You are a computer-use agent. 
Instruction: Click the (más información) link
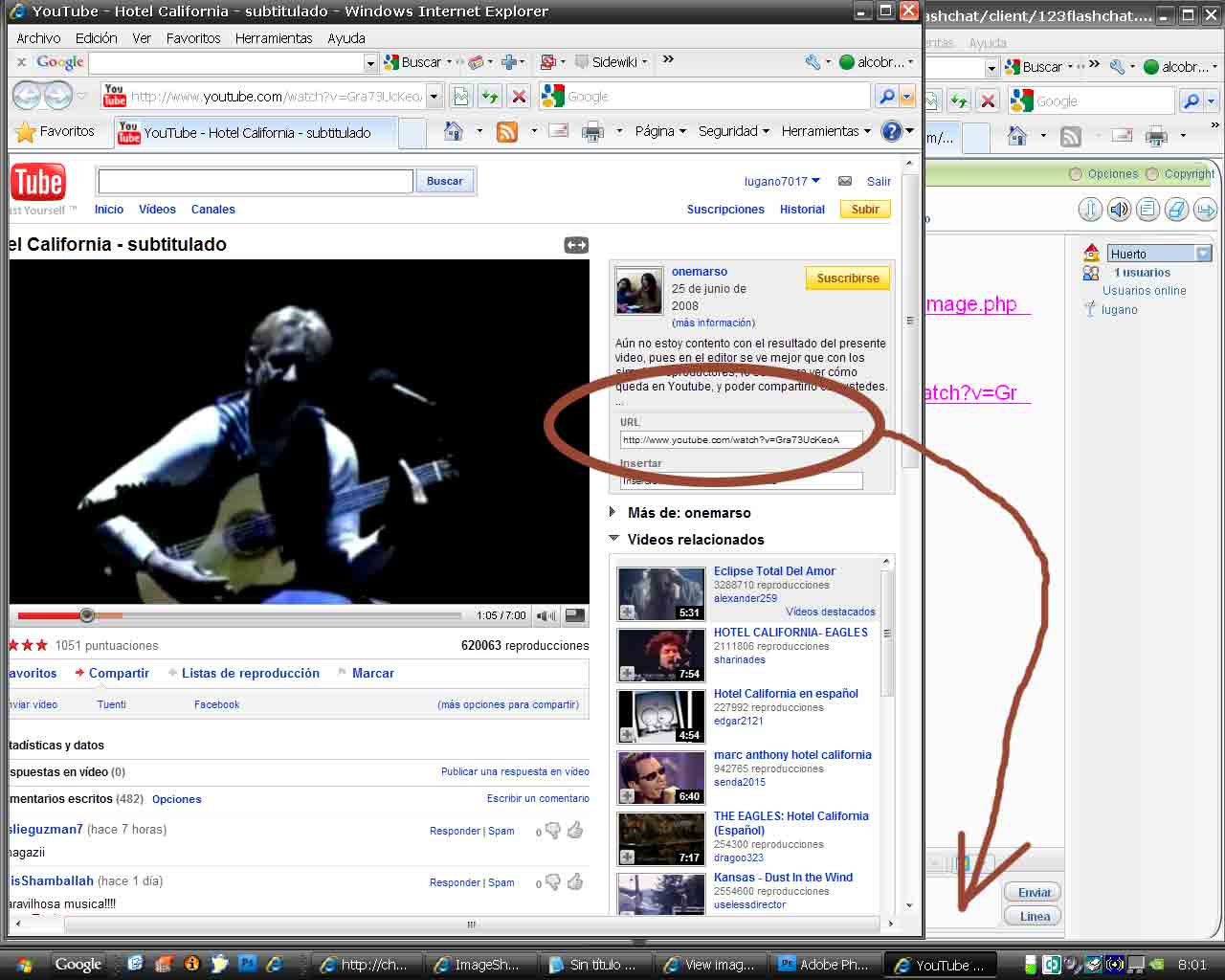coord(713,323)
